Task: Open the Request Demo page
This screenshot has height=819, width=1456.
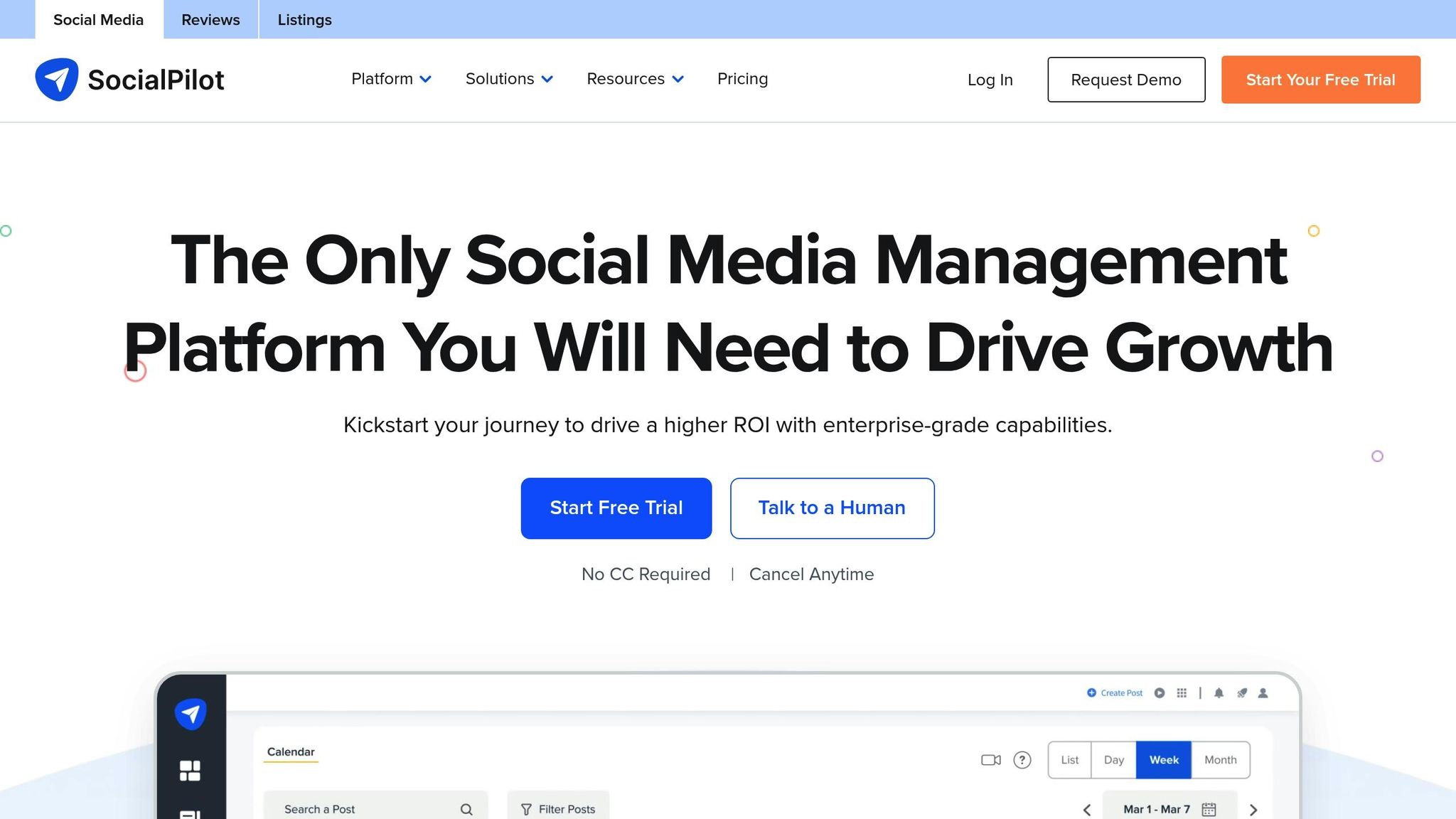Action: point(1126,80)
